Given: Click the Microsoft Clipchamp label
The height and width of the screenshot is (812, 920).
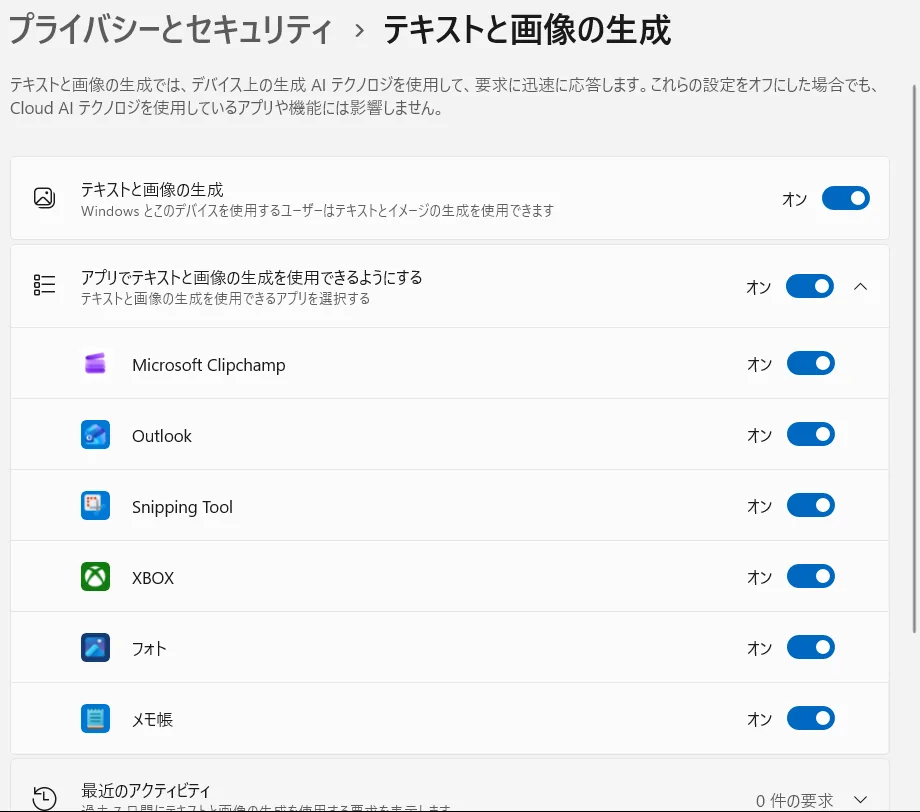Looking at the screenshot, I should pos(209,365).
